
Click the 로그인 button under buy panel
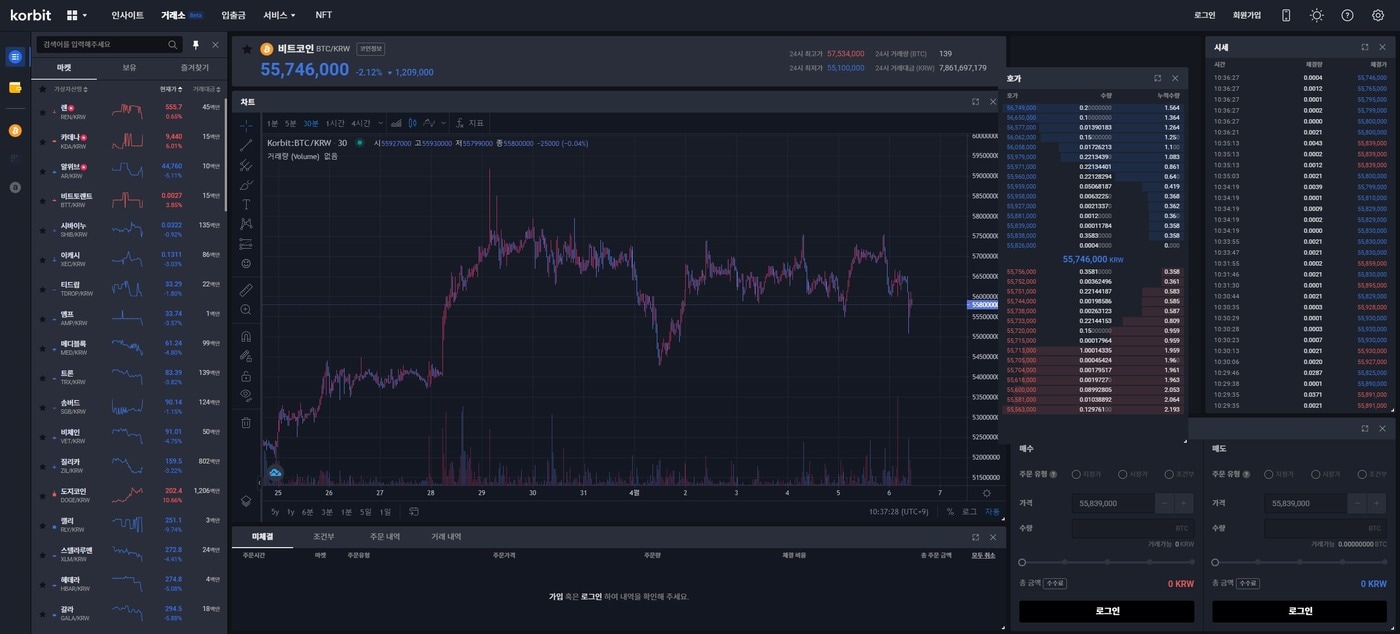click(1106, 611)
